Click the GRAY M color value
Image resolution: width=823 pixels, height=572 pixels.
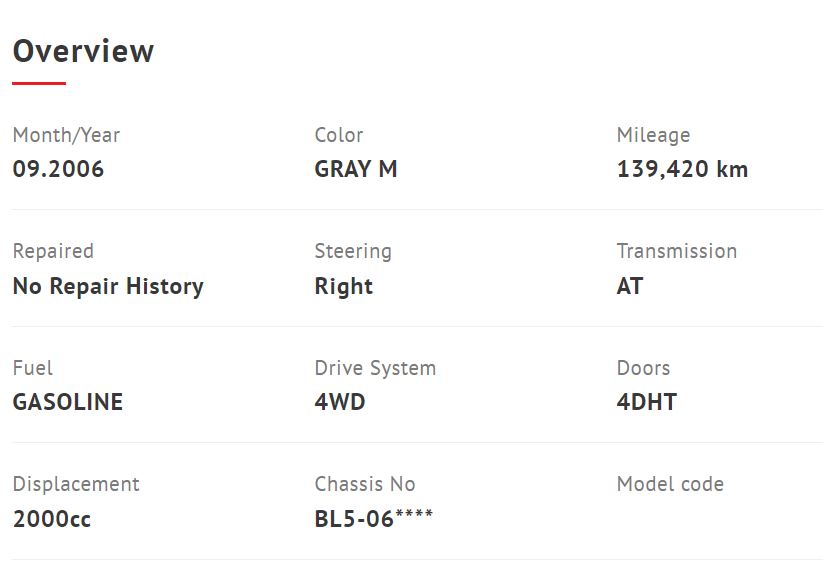(x=356, y=169)
